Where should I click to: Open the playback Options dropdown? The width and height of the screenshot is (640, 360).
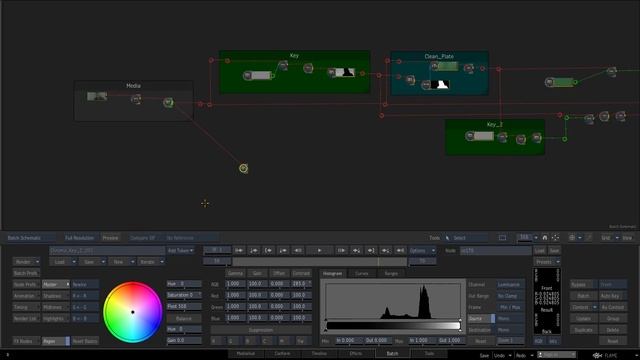coord(422,250)
